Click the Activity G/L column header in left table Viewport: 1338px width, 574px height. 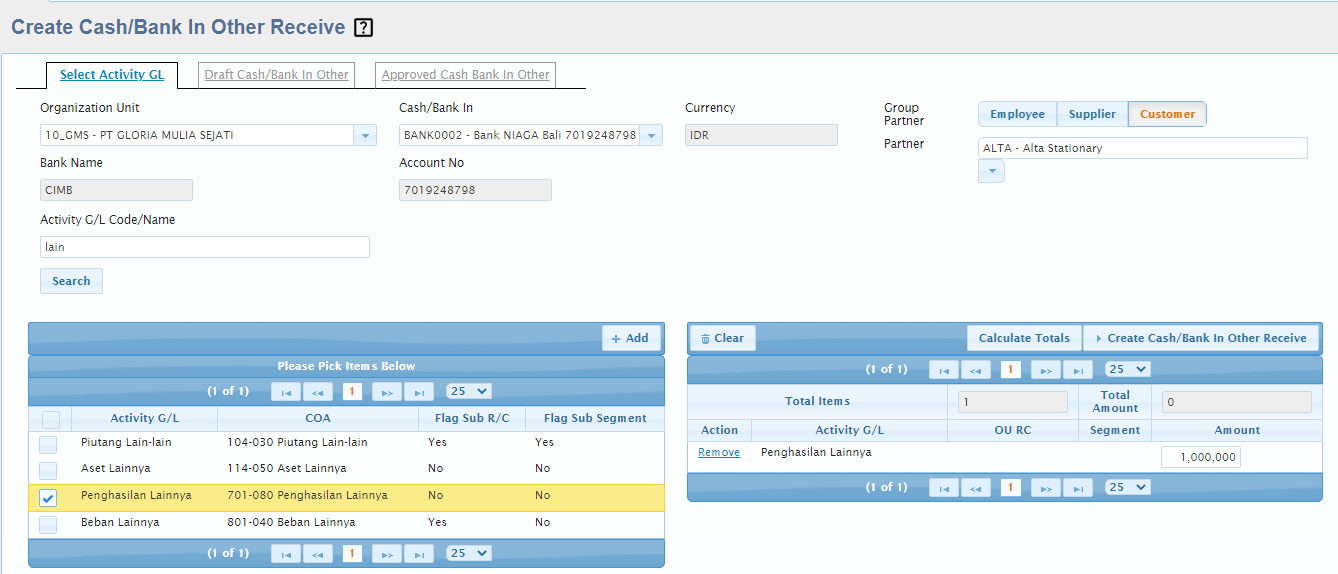coord(144,418)
